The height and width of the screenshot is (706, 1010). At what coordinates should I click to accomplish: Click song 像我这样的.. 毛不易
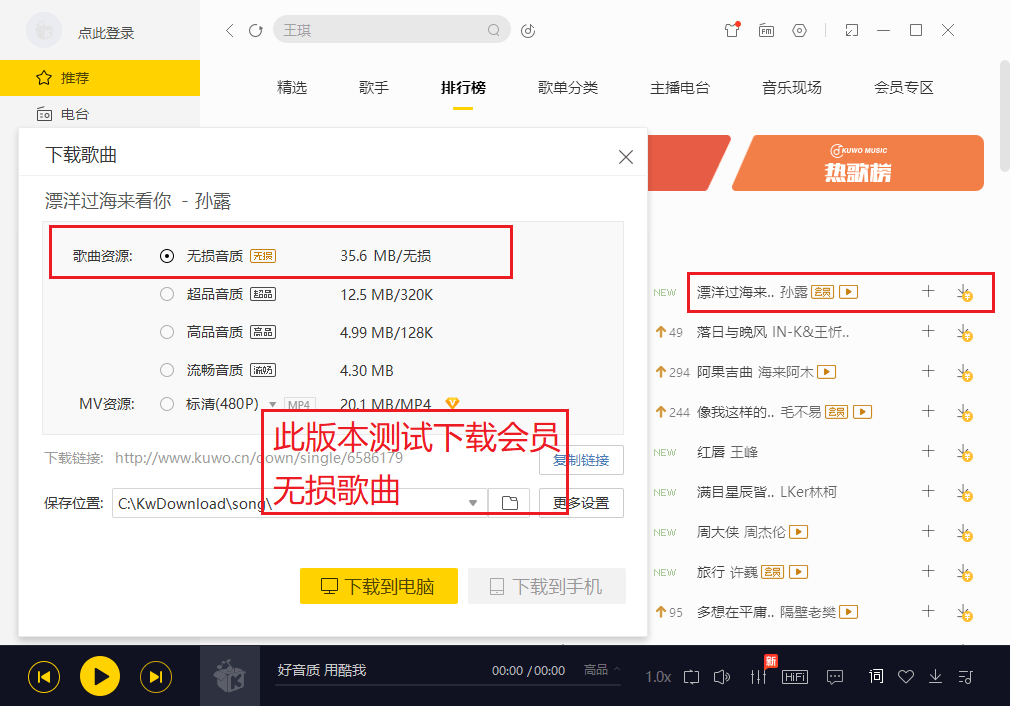(x=759, y=412)
